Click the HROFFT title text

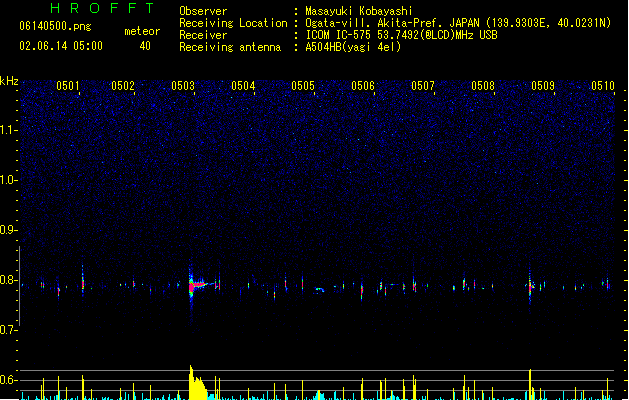pyautogui.click(x=102, y=8)
